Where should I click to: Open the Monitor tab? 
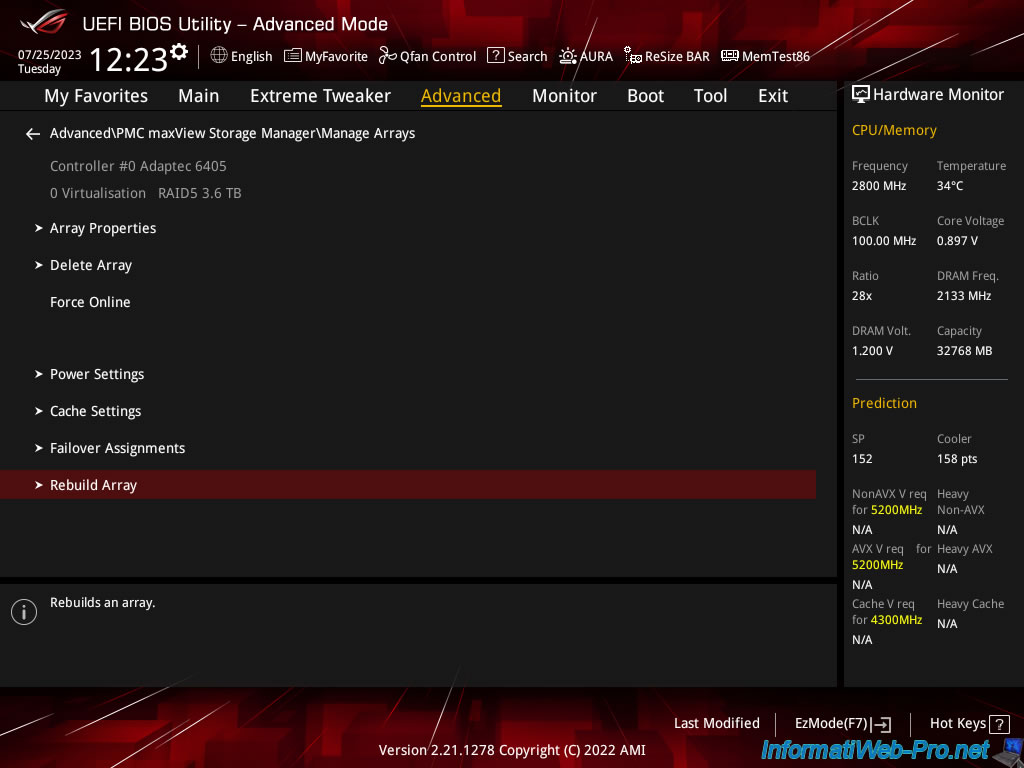[x=564, y=96]
